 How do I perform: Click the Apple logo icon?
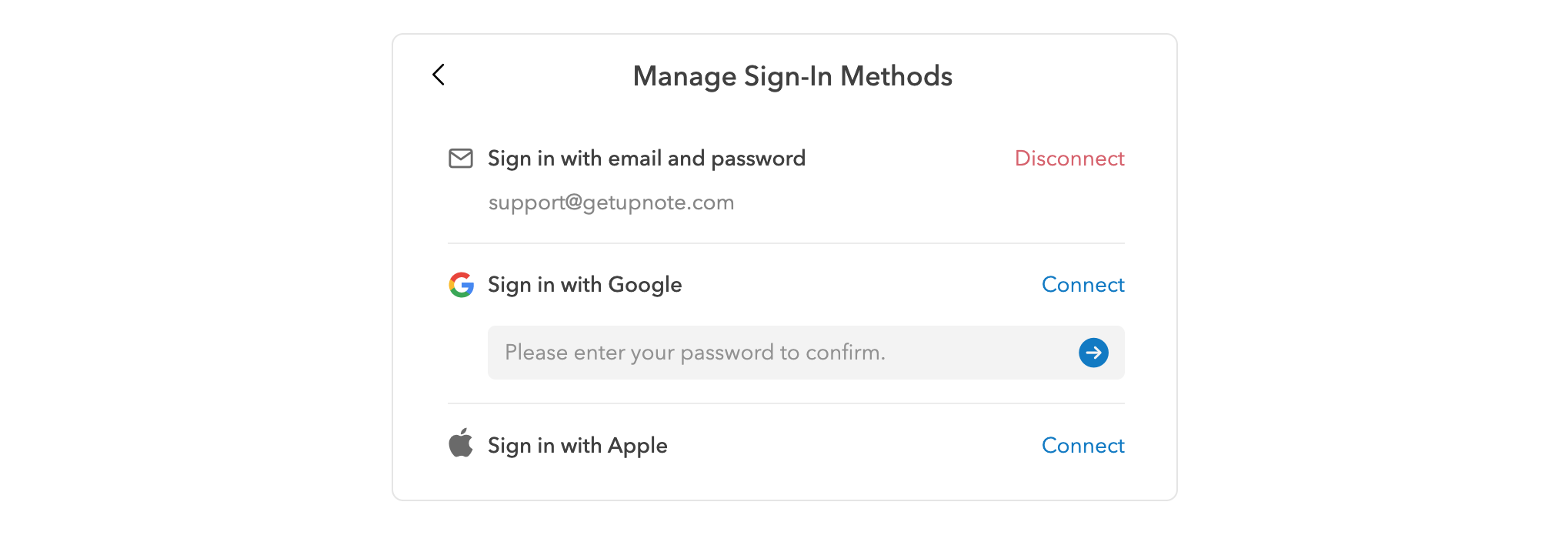coord(461,443)
